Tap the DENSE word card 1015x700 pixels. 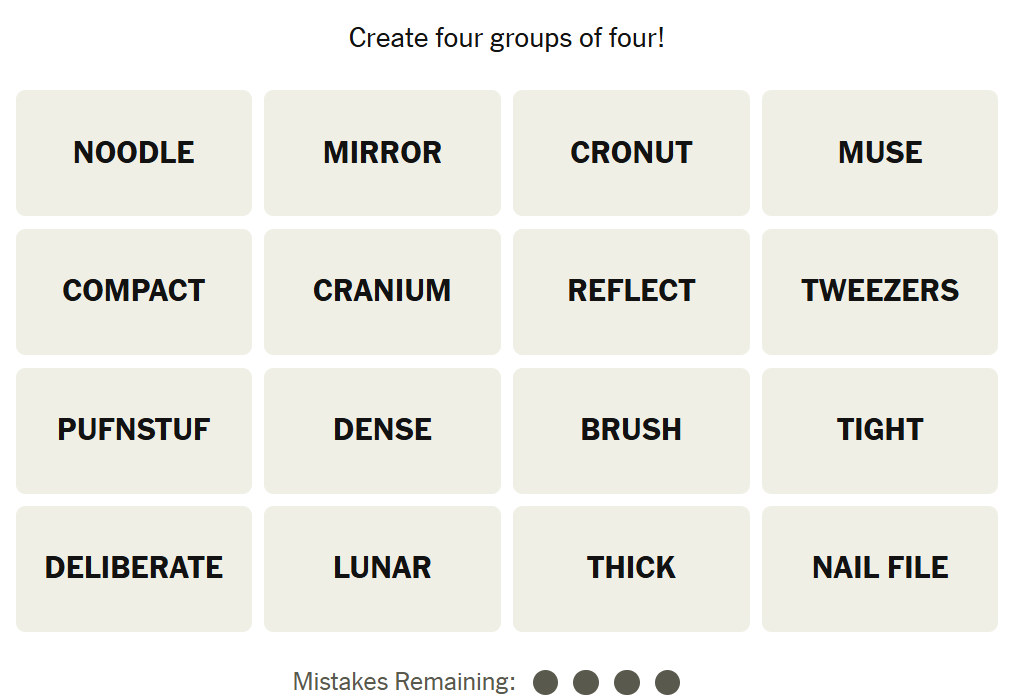tap(382, 430)
